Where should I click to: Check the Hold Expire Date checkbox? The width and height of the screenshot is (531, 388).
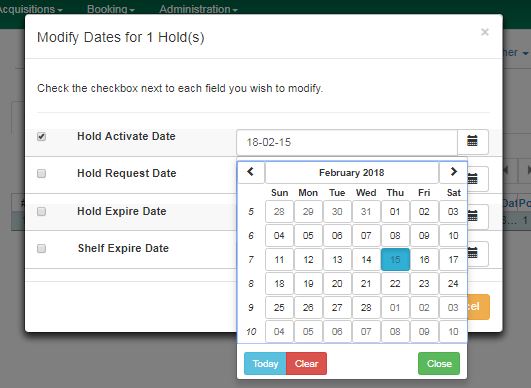41,212
